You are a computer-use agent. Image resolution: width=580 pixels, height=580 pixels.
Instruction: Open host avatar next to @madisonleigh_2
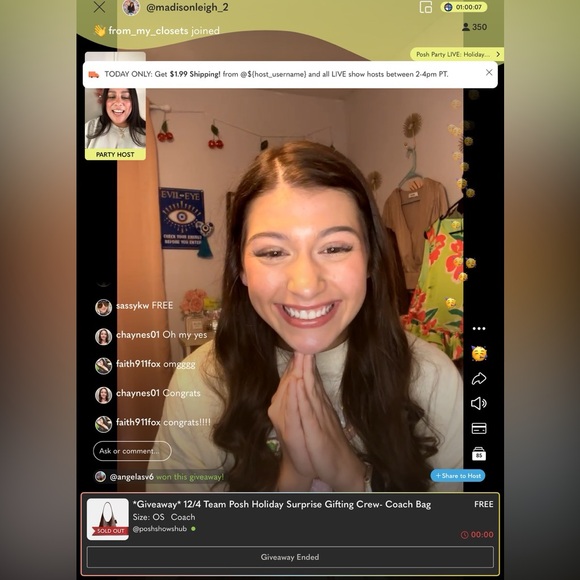tap(131, 7)
